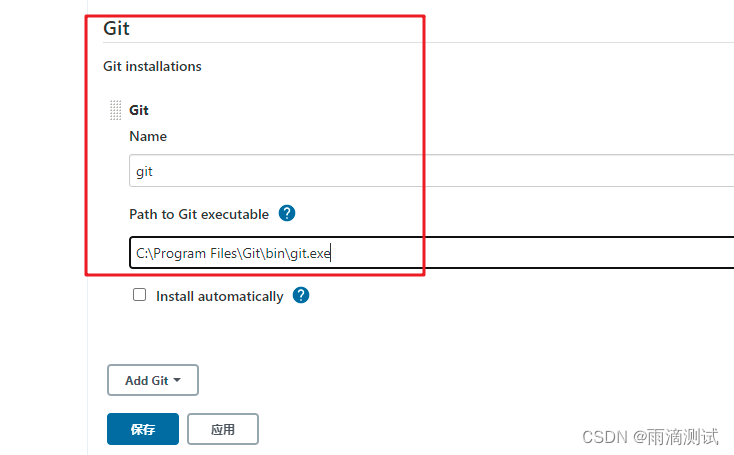Viewport: 734px width, 455px height.
Task: Click the Add Git button text
Action: tap(147, 381)
